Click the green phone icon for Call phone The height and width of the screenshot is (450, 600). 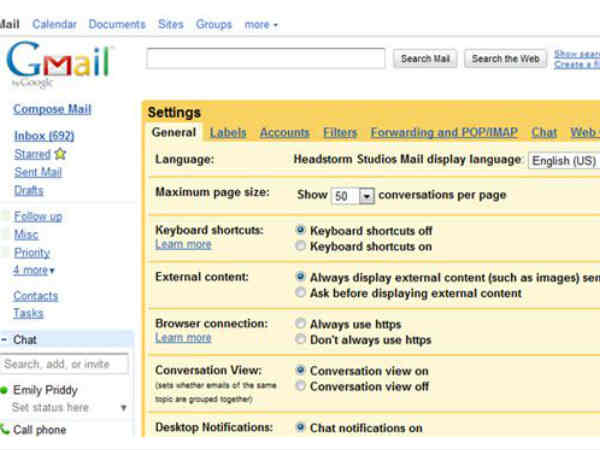(5, 429)
